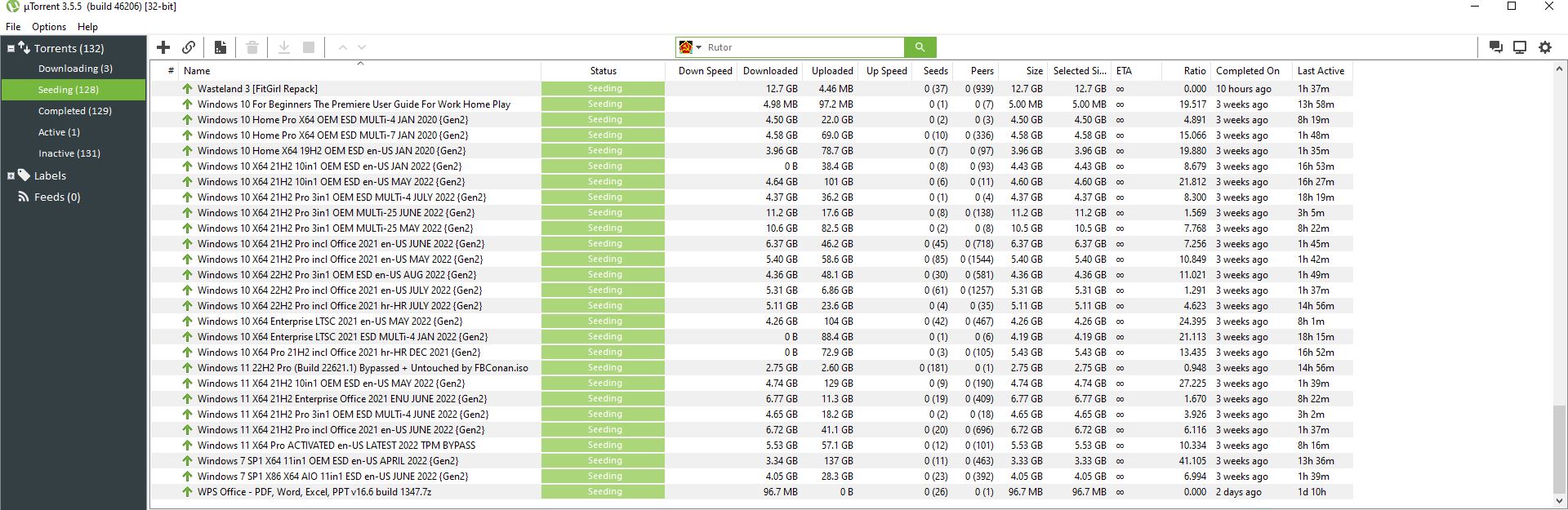Viewport: 1568px width, 510px height.
Task: Click the Add Torrent plus icon
Action: click(x=163, y=47)
